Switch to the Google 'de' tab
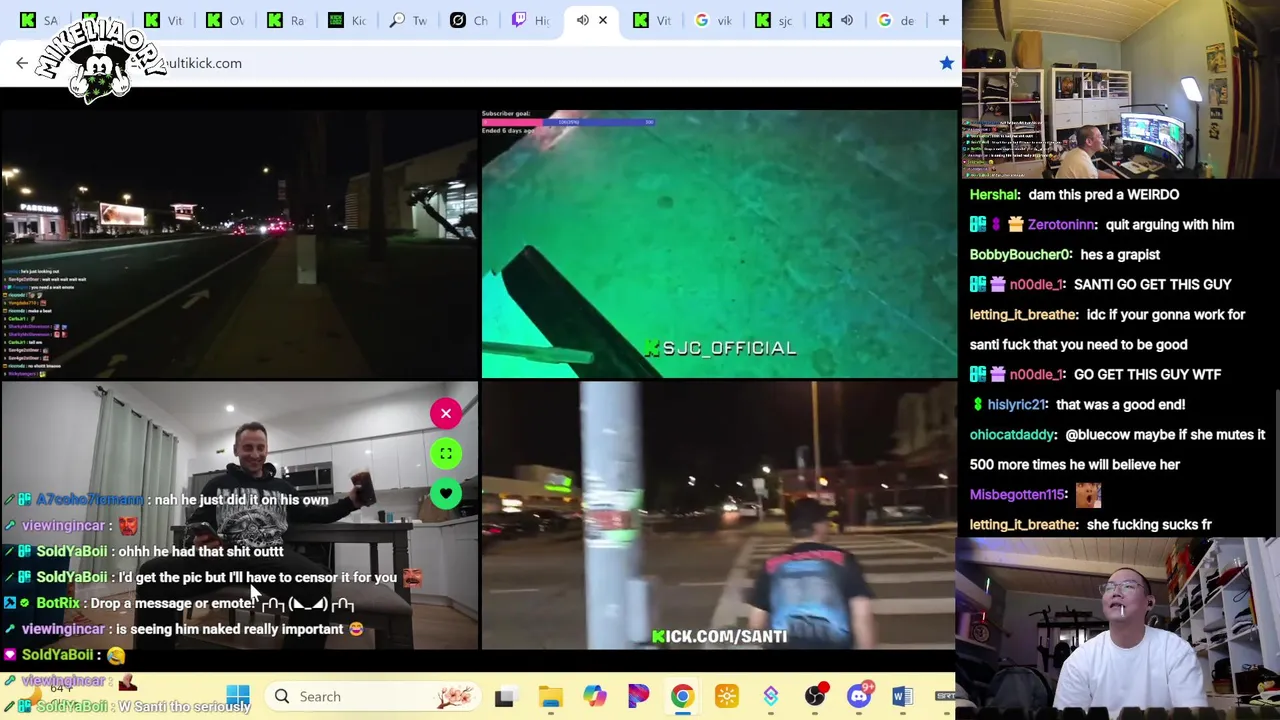1280x720 pixels. coord(896,20)
